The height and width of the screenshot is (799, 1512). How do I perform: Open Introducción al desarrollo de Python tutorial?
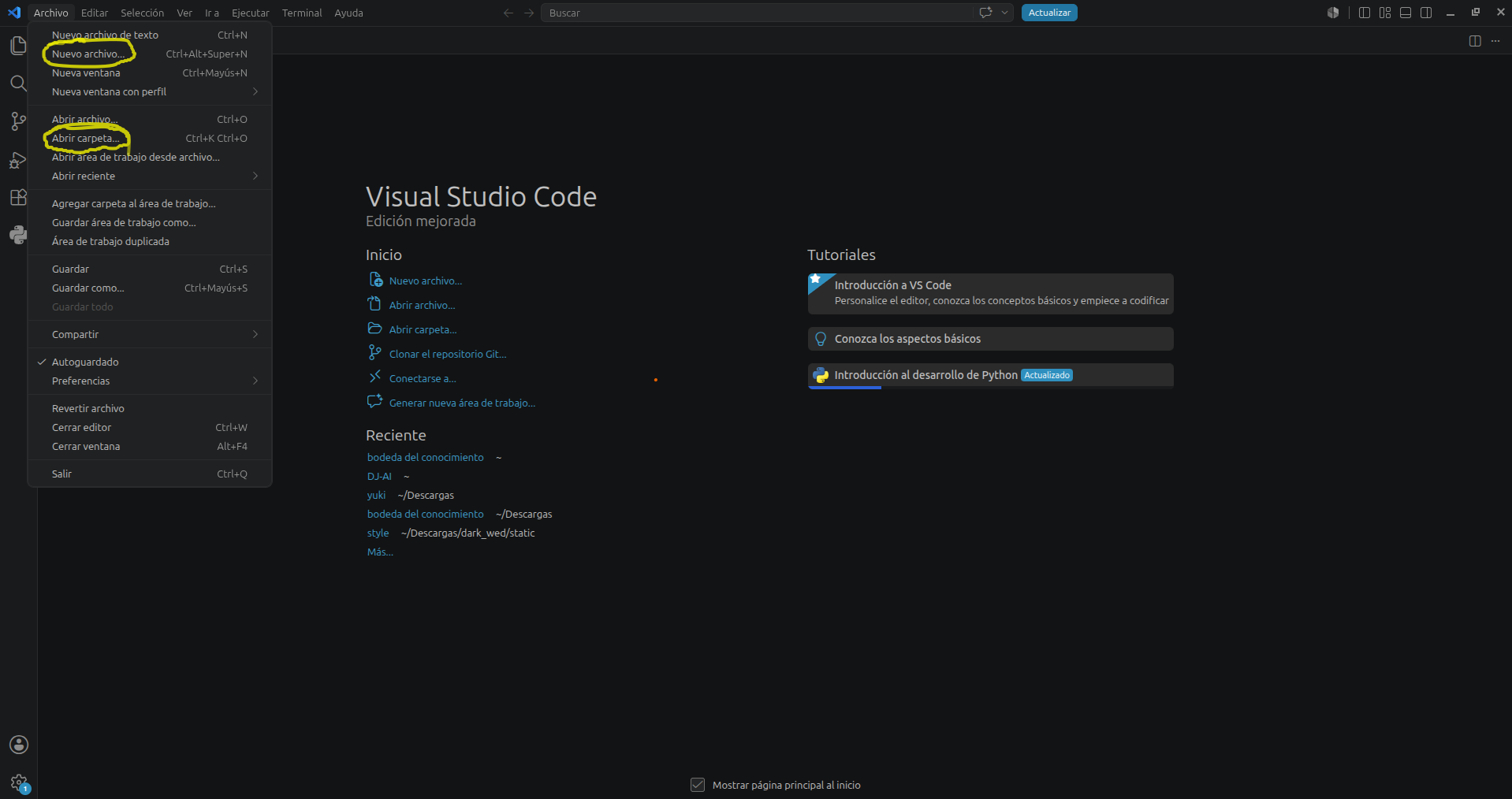991,375
